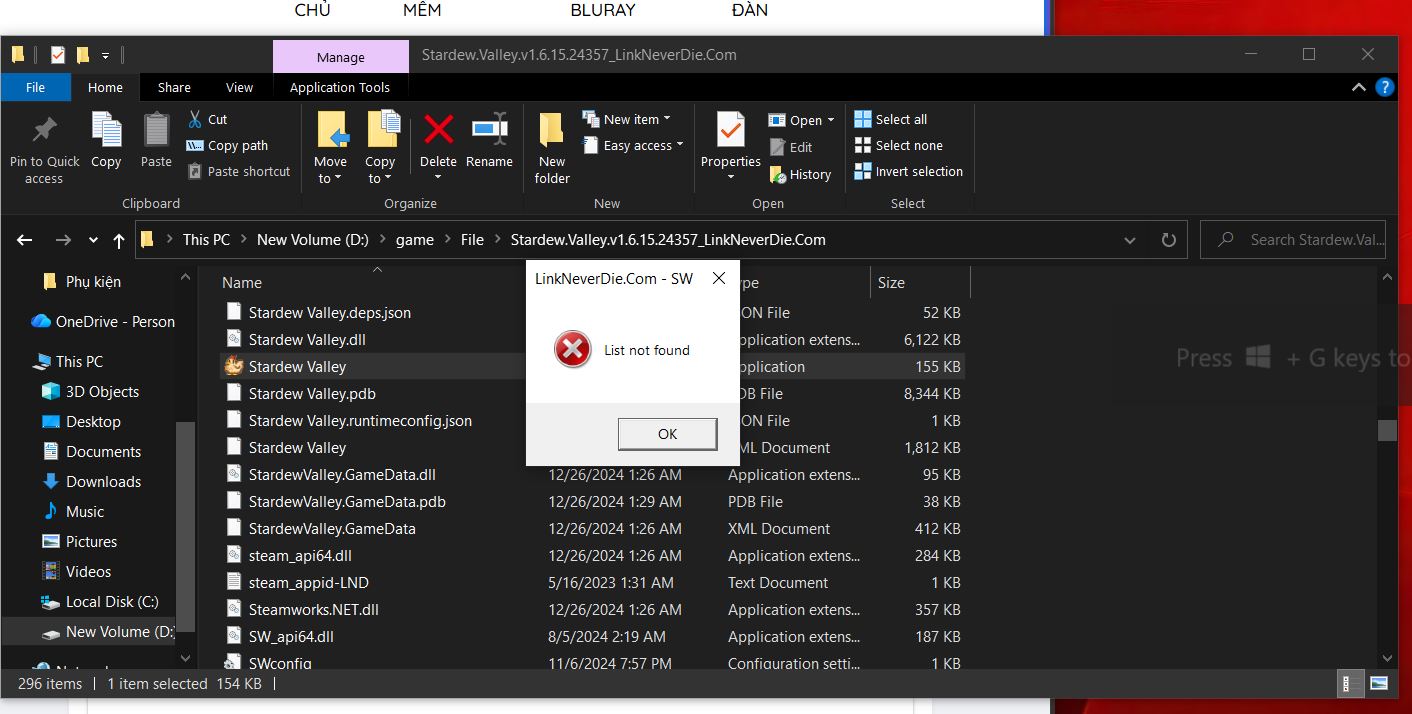Switch to the Share tab
1412x714 pixels.
(174, 87)
